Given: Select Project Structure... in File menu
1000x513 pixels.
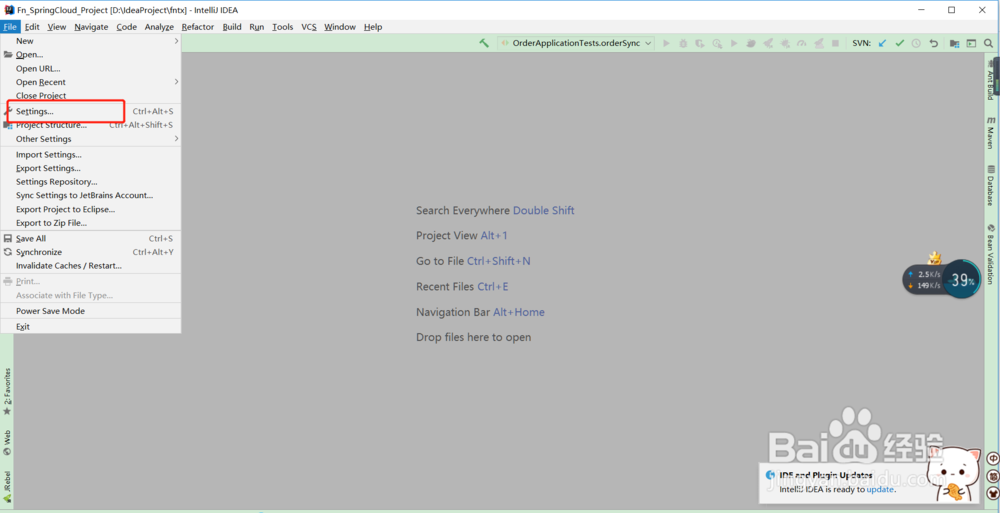Looking at the screenshot, I should (91, 125).
